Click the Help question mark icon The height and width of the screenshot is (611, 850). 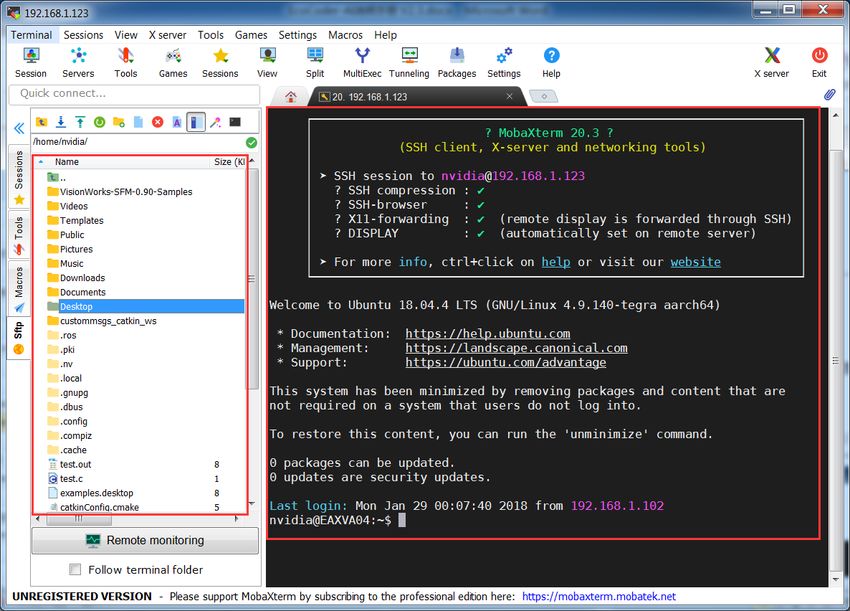(x=551, y=63)
